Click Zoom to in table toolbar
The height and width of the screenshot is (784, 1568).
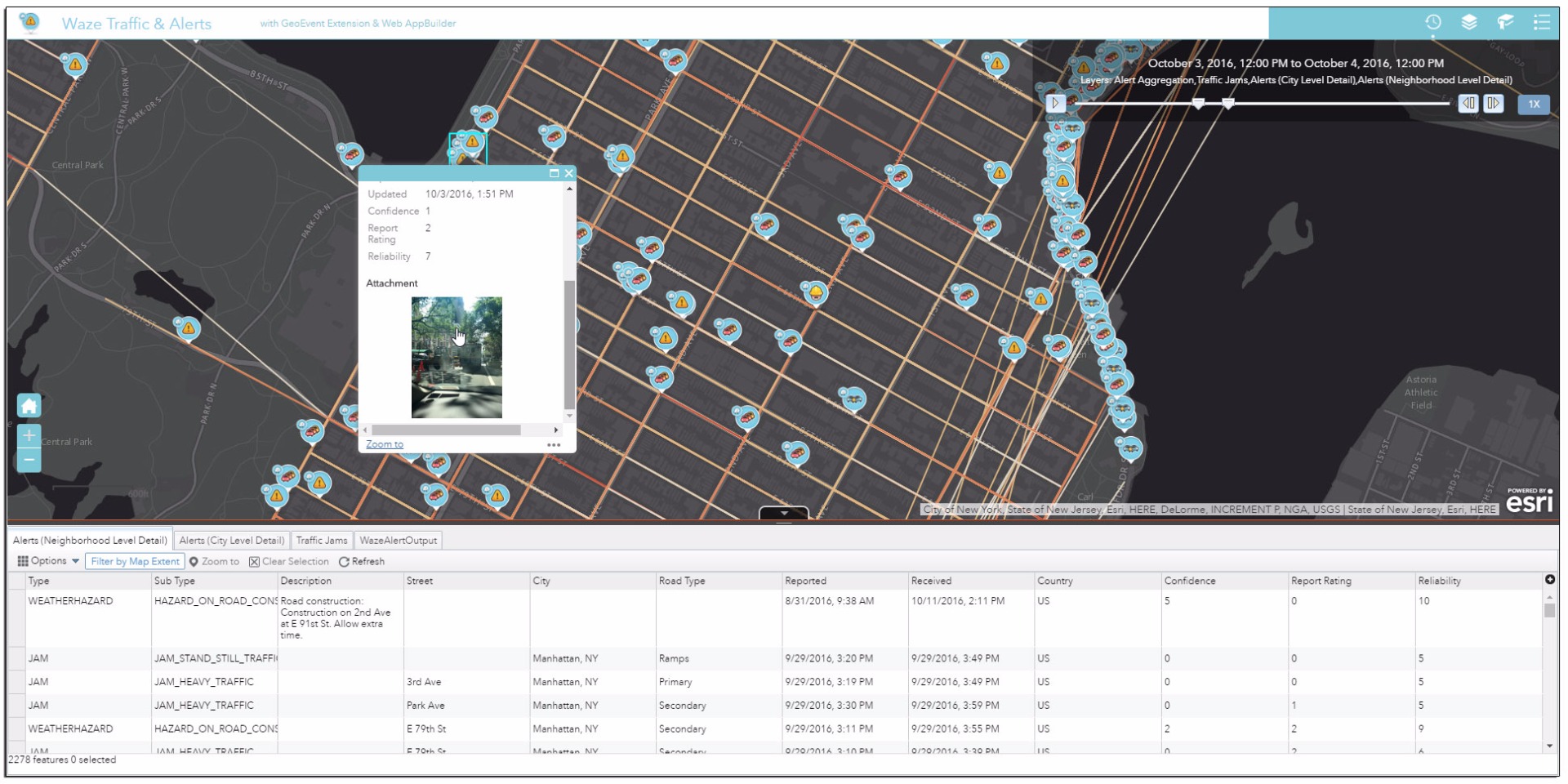point(214,561)
